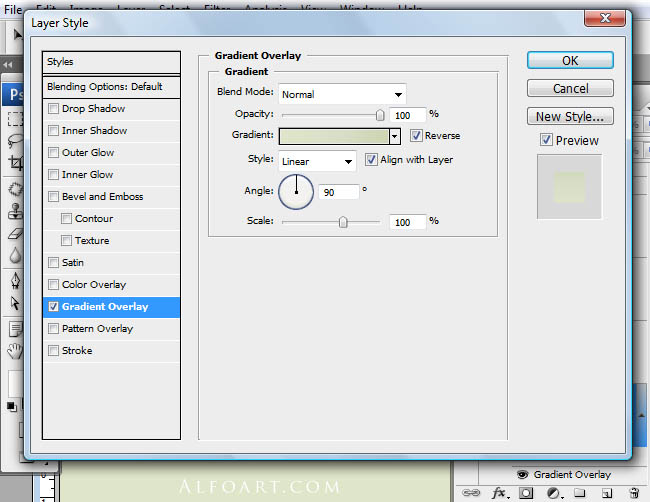Turn on Bevel and Emboss checkbox
650x502 pixels.
coord(53,196)
